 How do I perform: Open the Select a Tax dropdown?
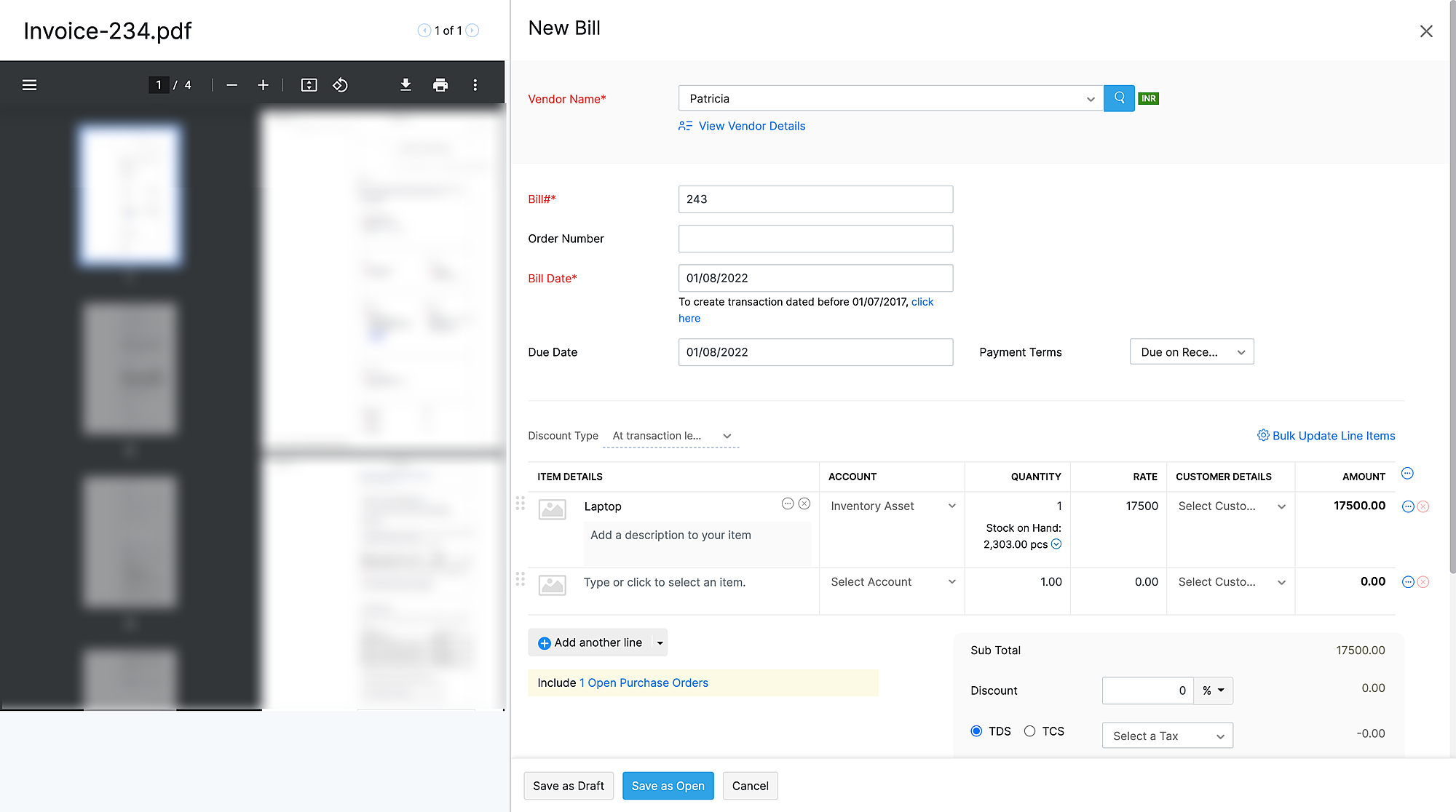point(1167,736)
